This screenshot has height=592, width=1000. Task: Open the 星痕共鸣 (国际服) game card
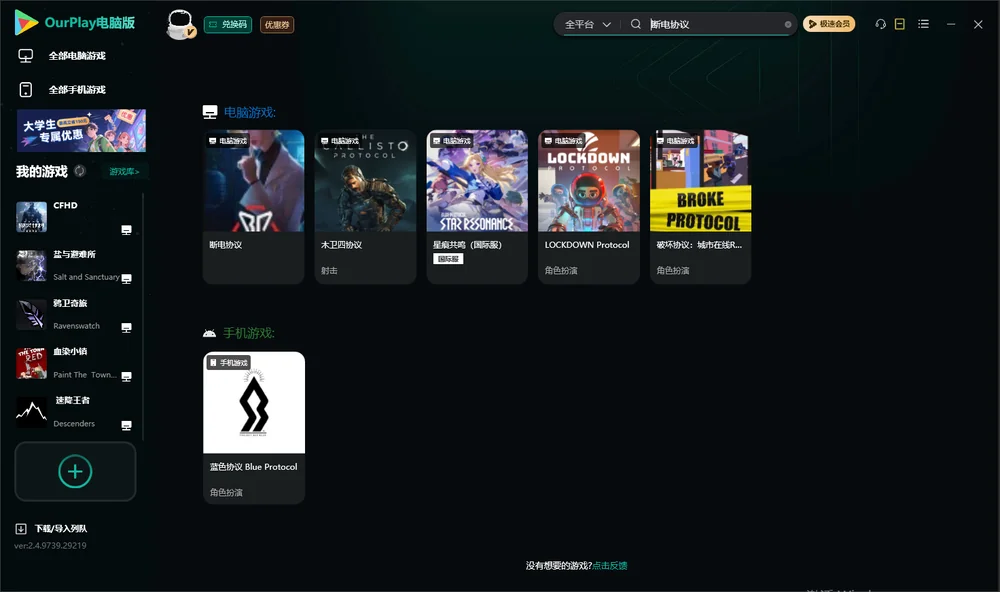coord(477,207)
